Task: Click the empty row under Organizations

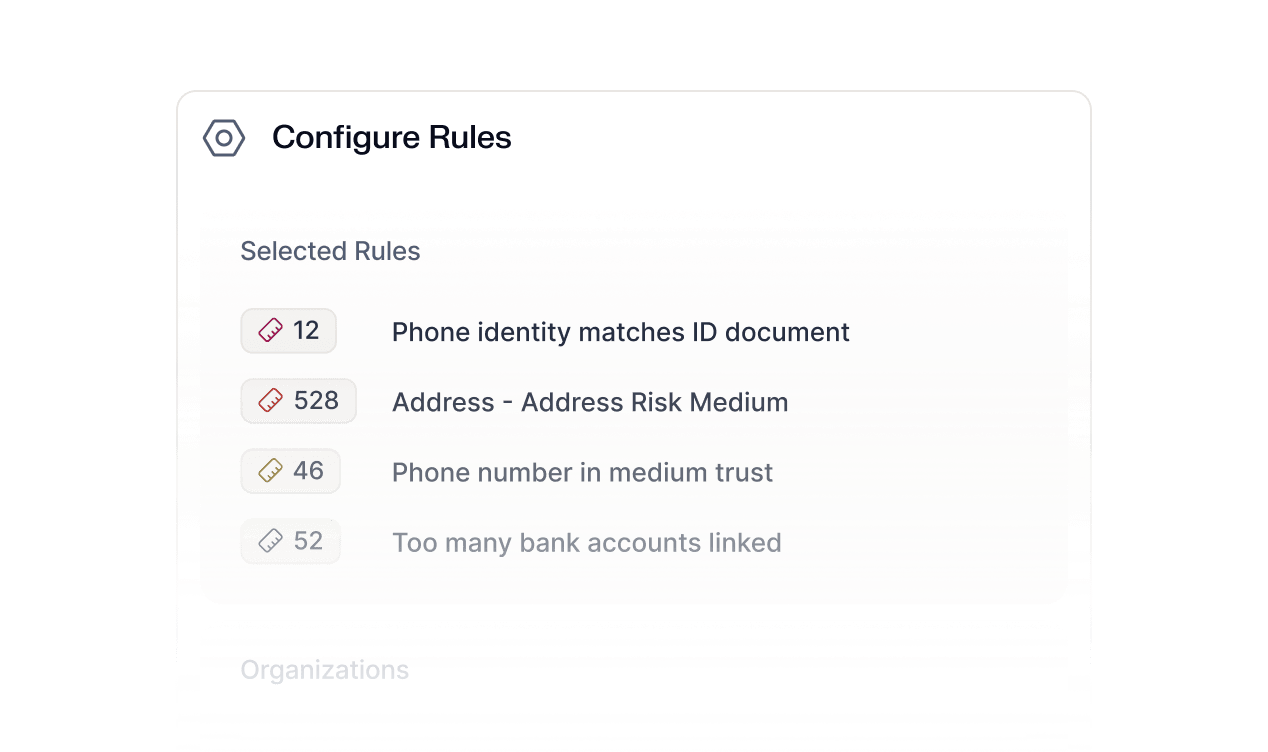Action: coord(634,715)
